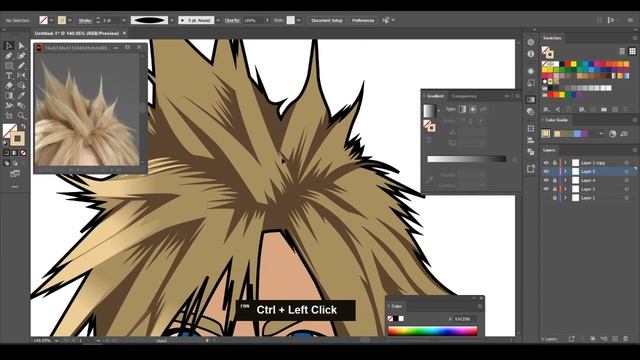Select the Rectangle tool

pos(9,65)
